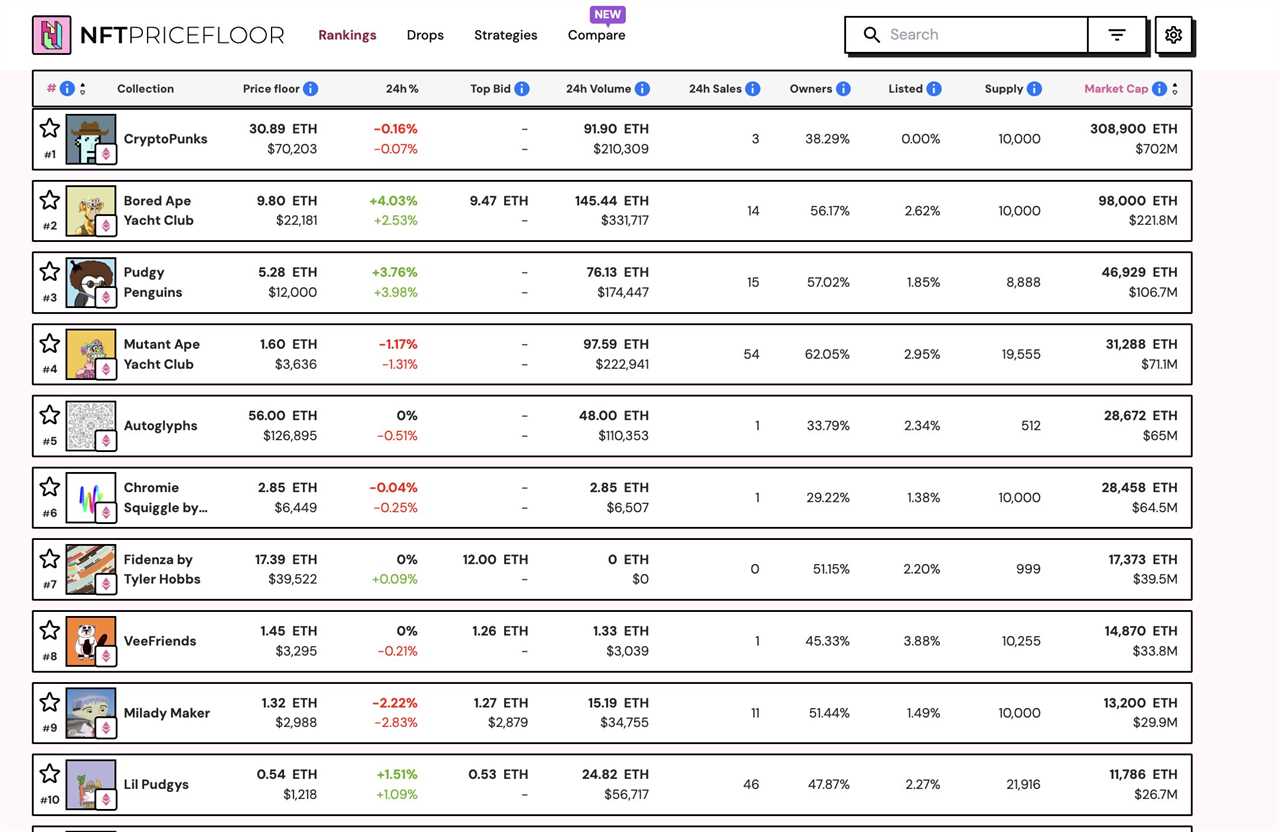The width and height of the screenshot is (1280, 832).
Task: Favorite Pudgy Penguins with the star toggle
Action: click(x=49, y=270)
